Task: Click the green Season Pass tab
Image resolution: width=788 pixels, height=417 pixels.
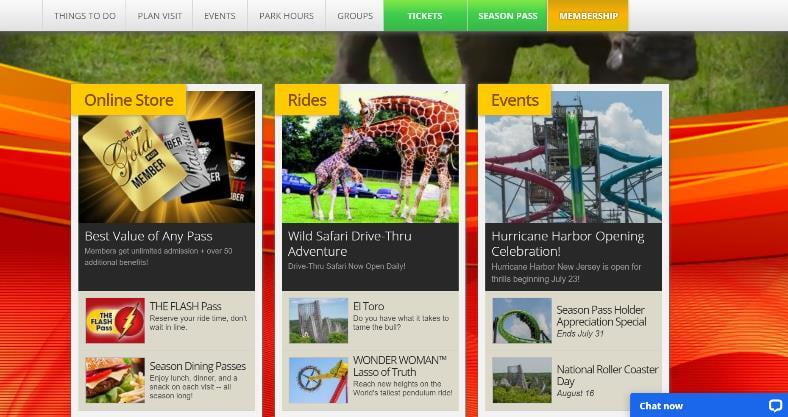Action: [x=508, y=16]
